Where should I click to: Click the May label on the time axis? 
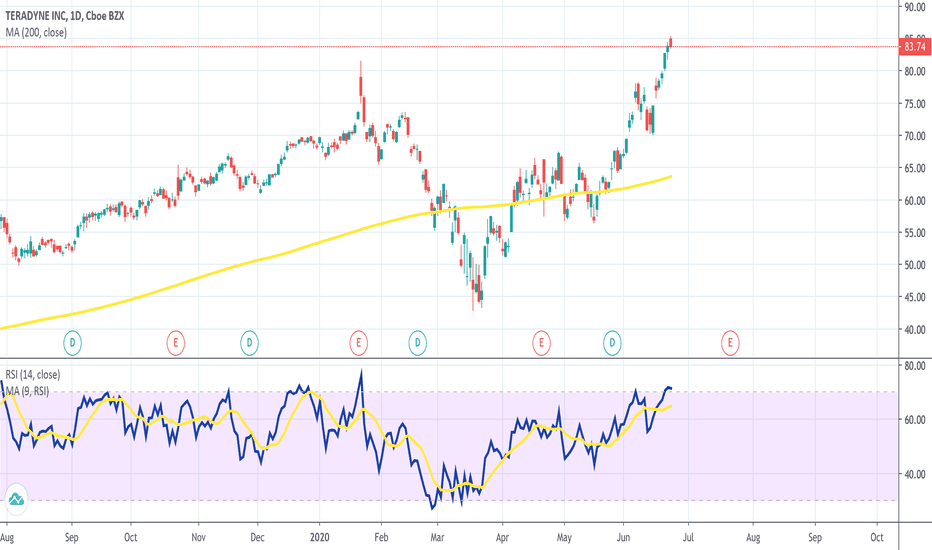pyautogui.click(x=564, y=538)
